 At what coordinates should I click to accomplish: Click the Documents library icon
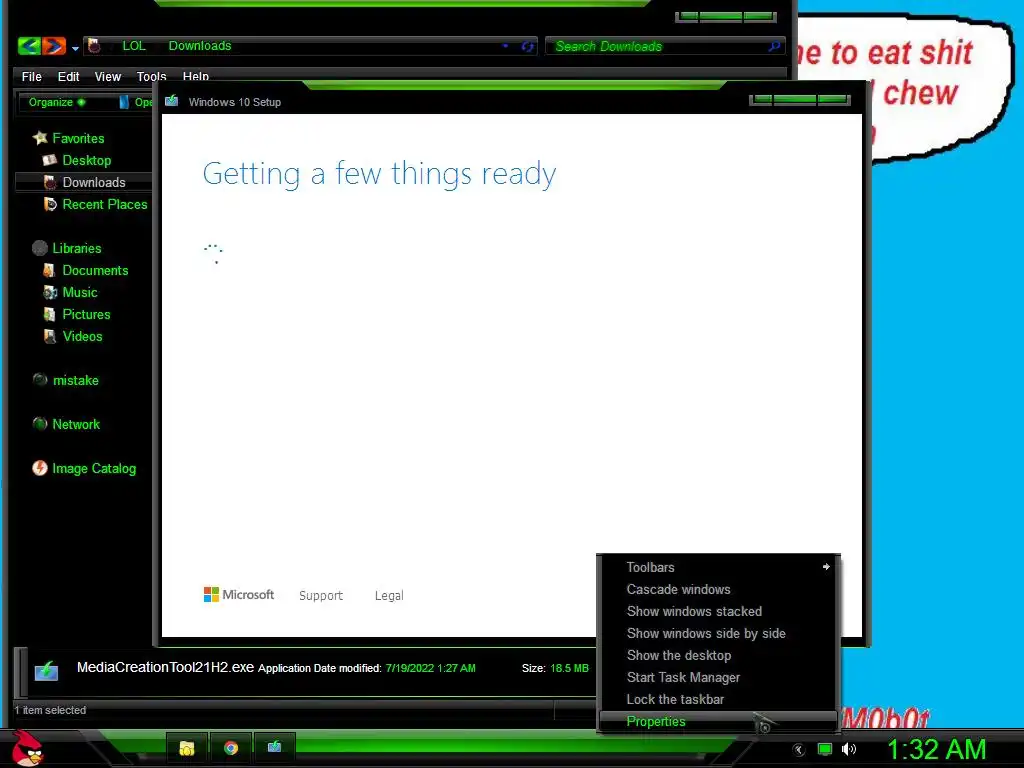(x=50, y=270)
